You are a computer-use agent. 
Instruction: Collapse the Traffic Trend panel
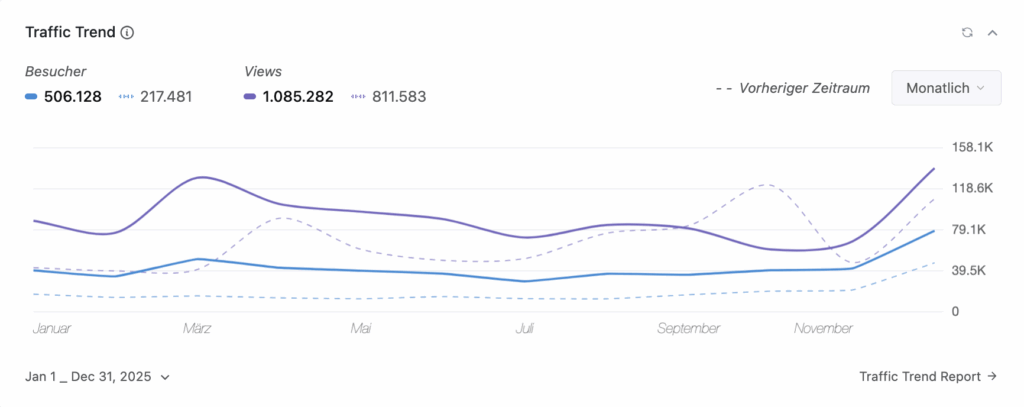pyautogui.click(x=993, y=32)
